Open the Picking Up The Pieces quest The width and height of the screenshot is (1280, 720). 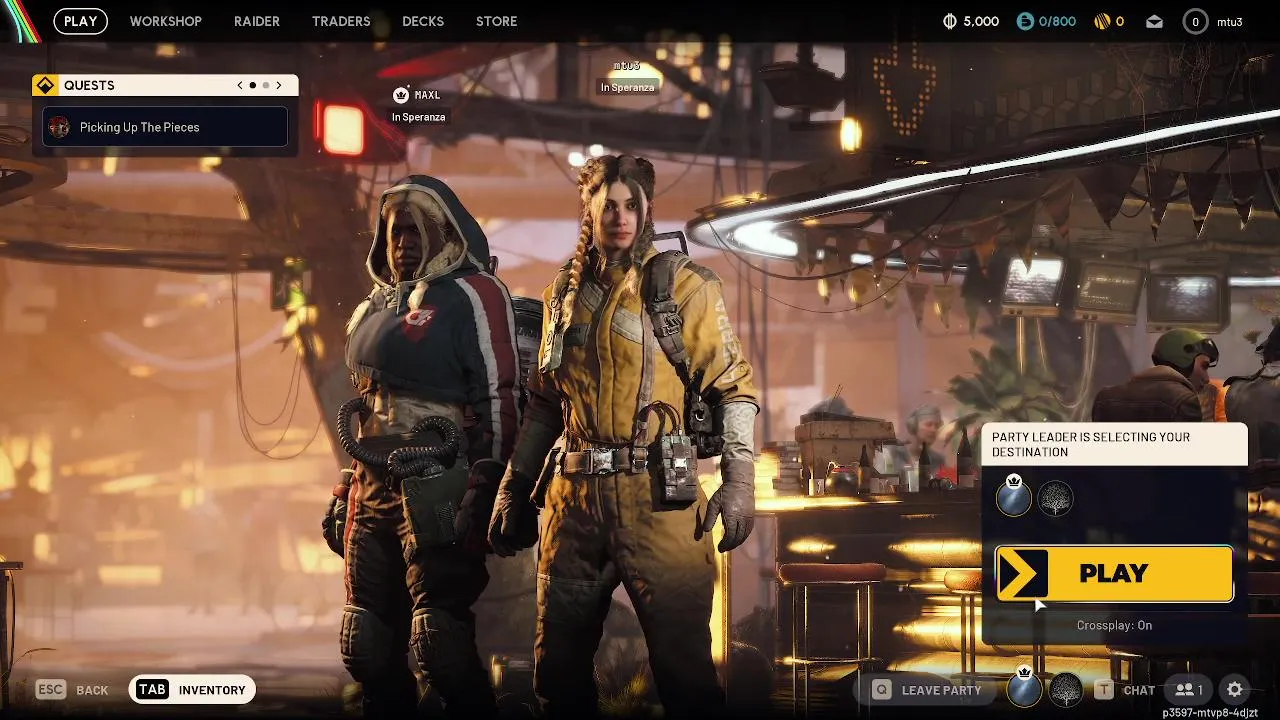coord(165,127)
